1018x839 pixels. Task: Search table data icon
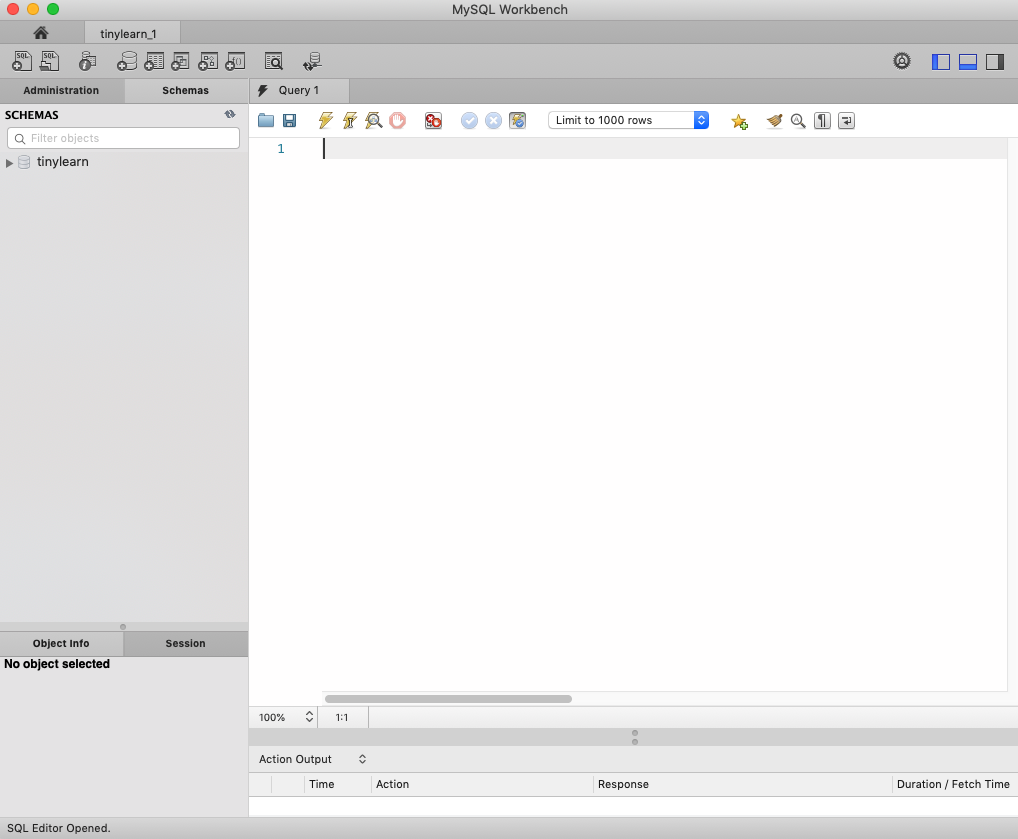coord(273,61)
